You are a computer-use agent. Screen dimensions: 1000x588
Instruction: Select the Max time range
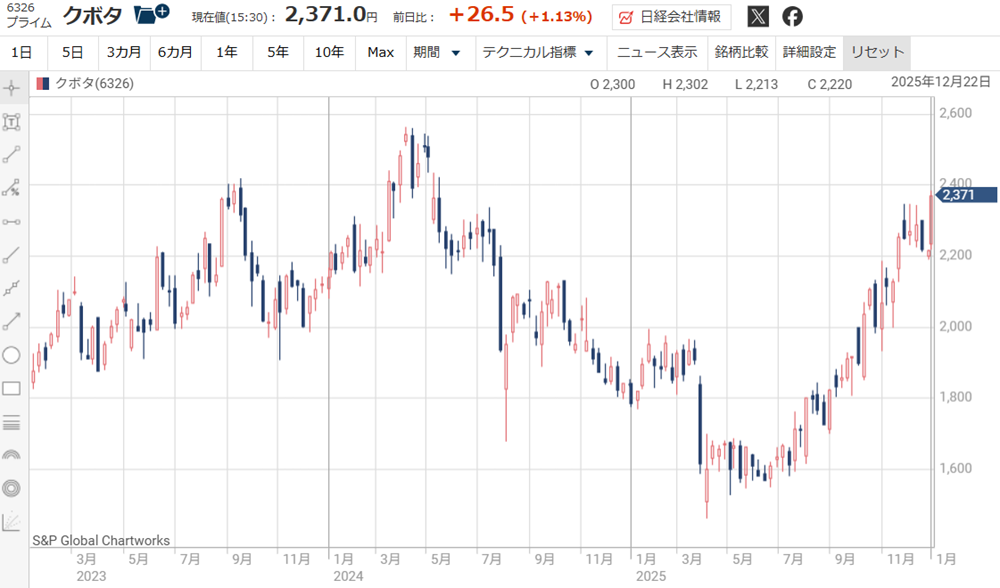point(380,52)
